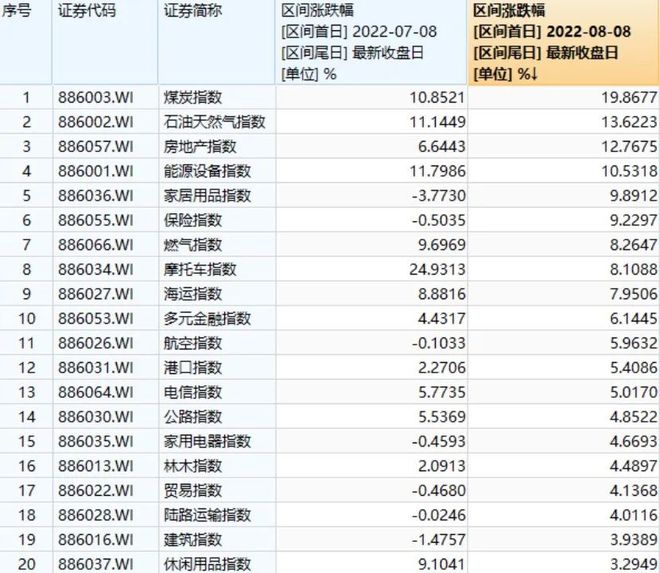660x573 pixels.
Task: Click value 5.5369 for 公路指数
Action: 442,417
